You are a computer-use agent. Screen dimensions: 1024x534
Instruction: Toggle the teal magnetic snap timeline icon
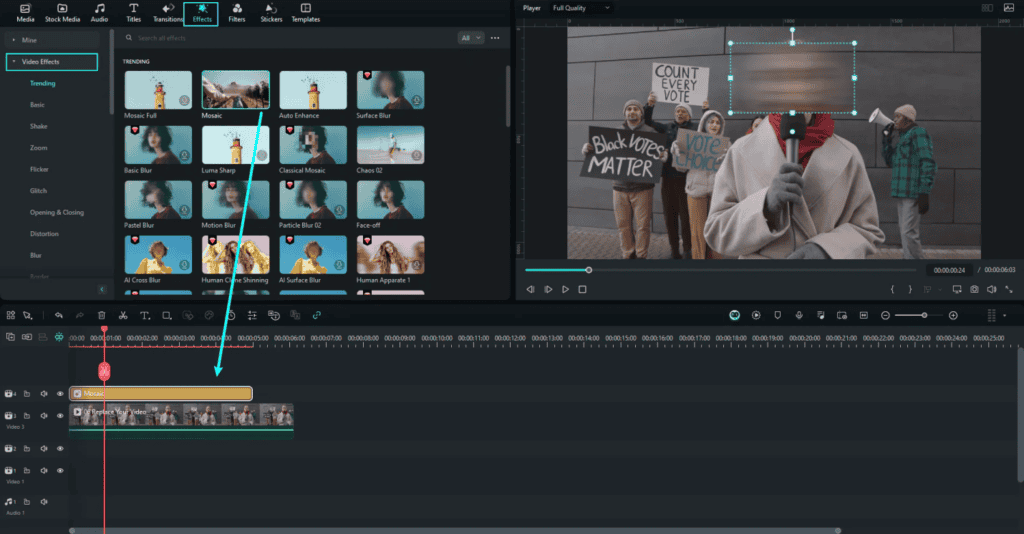pos(59,337)
